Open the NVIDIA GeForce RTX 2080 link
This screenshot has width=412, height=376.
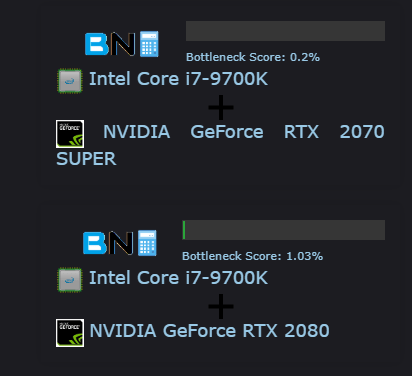pyautogui.click(x=209, y=331)
